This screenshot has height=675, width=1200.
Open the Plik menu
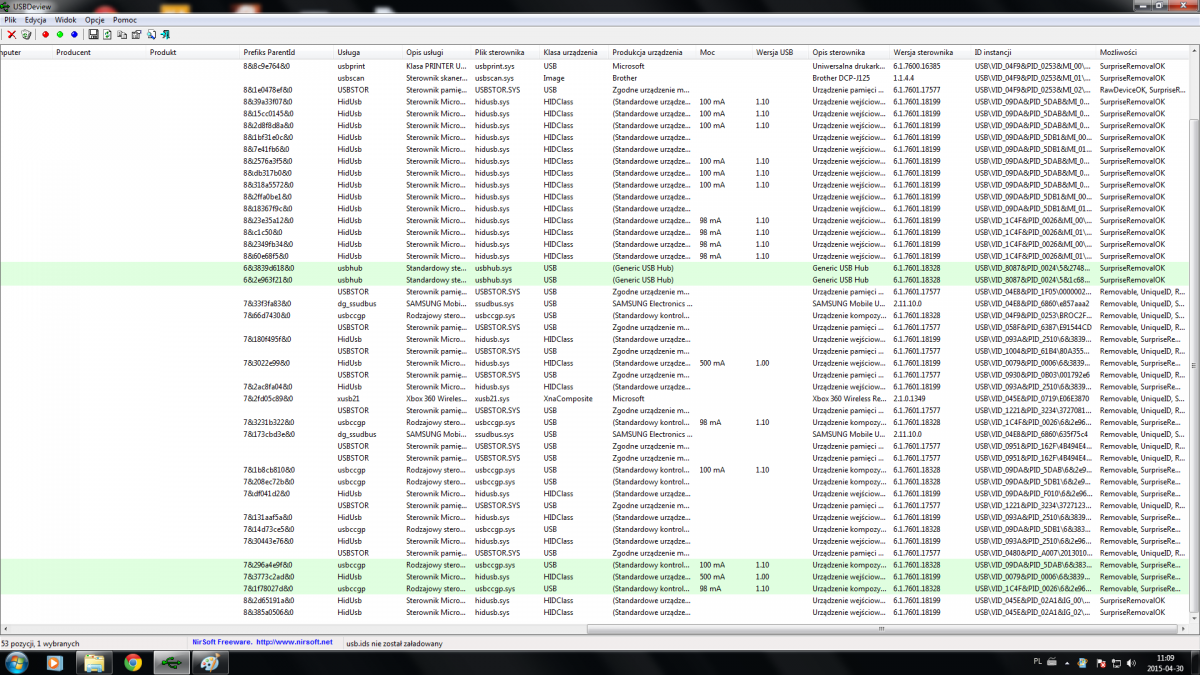(10, 20)
